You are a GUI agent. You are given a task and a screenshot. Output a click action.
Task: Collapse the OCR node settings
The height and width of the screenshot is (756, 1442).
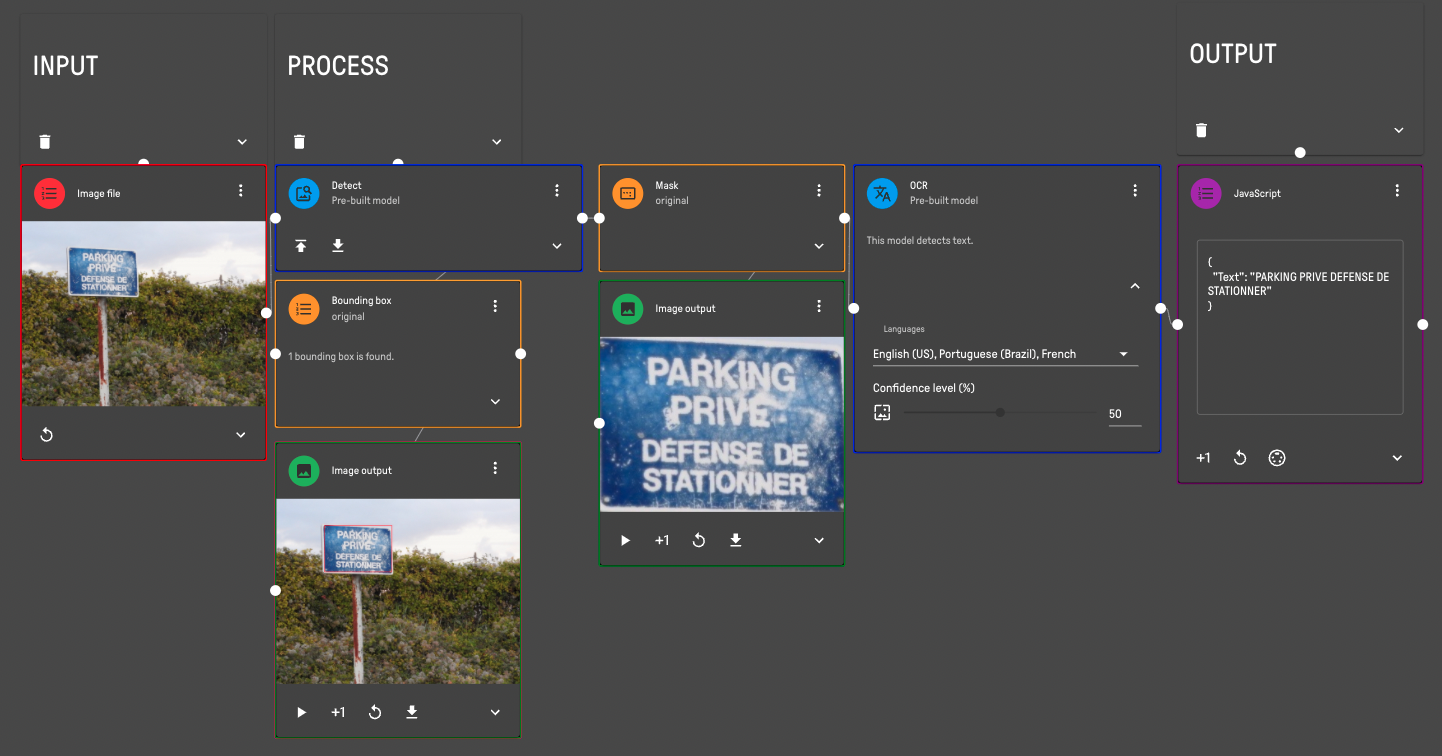(x=1135, y=285)
